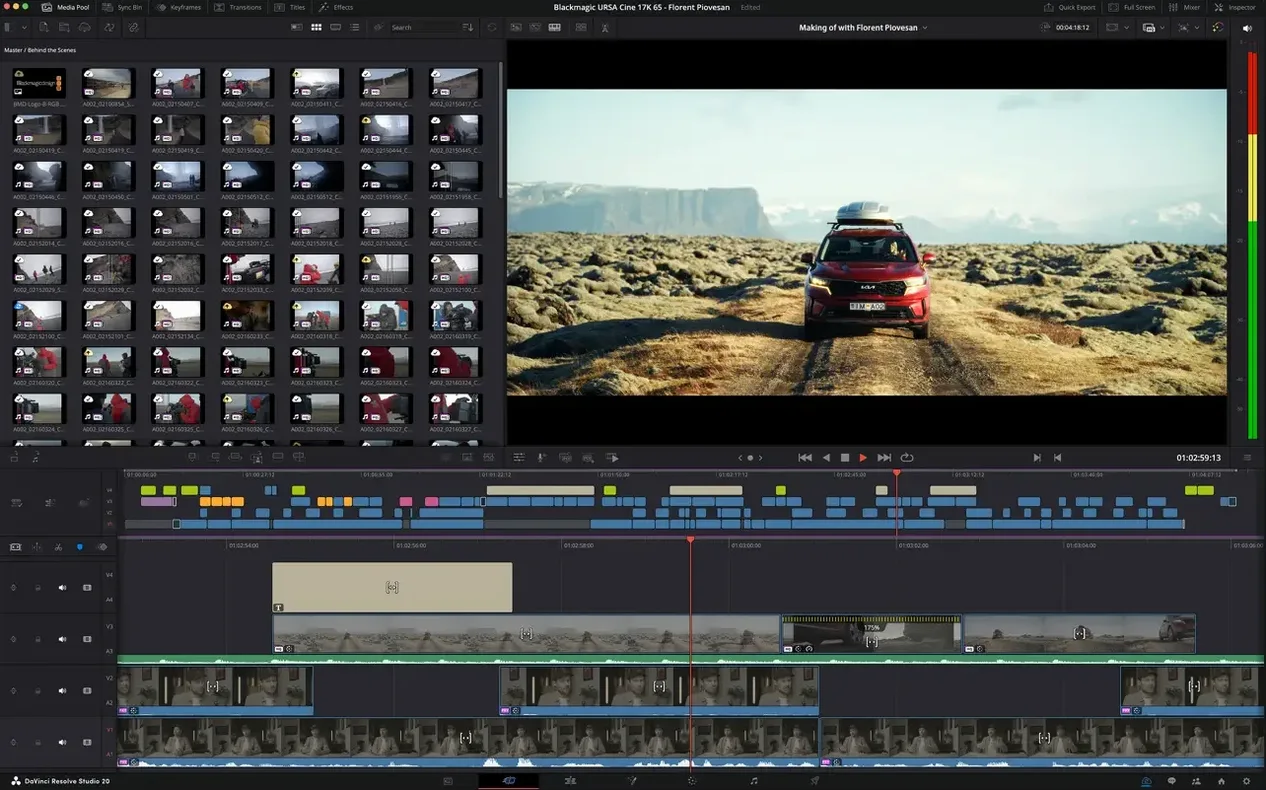Click the red playhead in upper timeline ruler
The width and height of the screenshot is (1266, 790).
(x=896, y=473)
